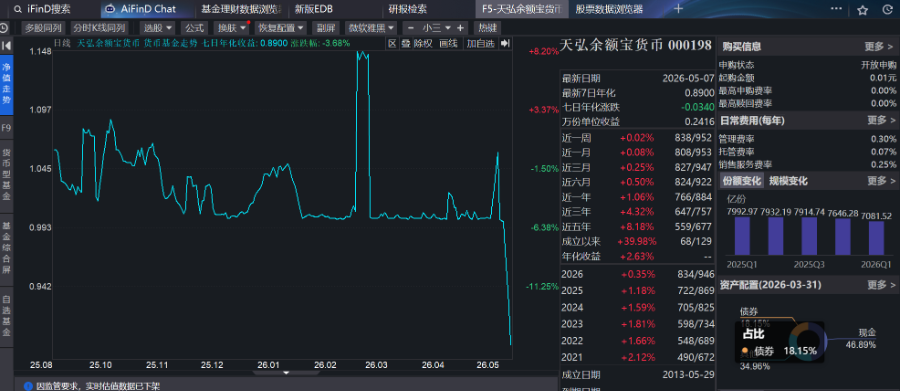The image size is (900, 391).
Task: Click the iFinD search magnifier icon
Action: [18, 9]
